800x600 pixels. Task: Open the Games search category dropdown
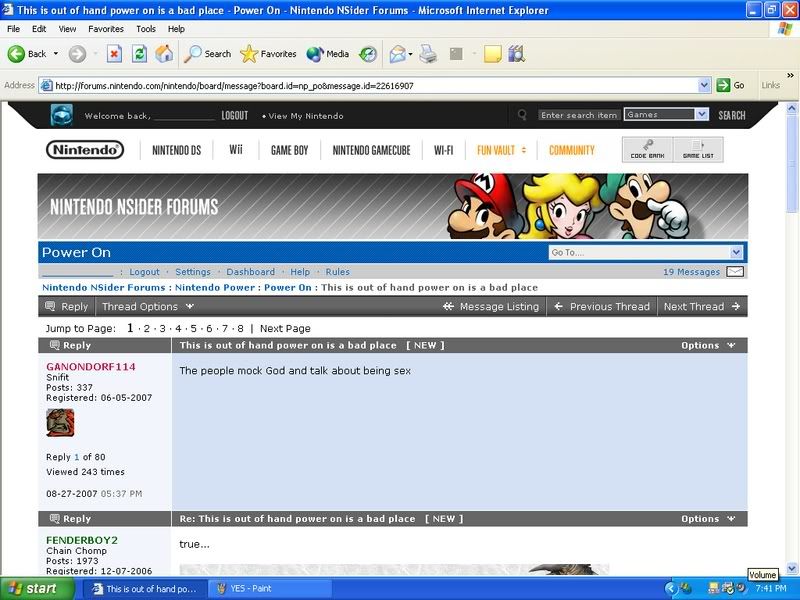(x=703, y=114)
